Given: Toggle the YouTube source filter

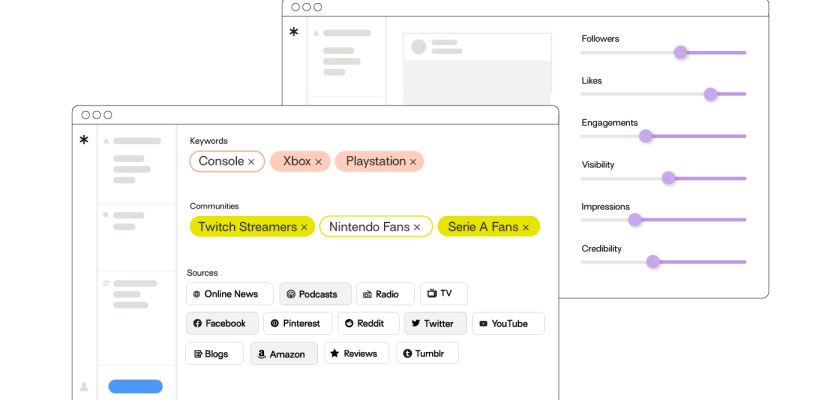Looking at the screenshot, I should pos(508,323).
